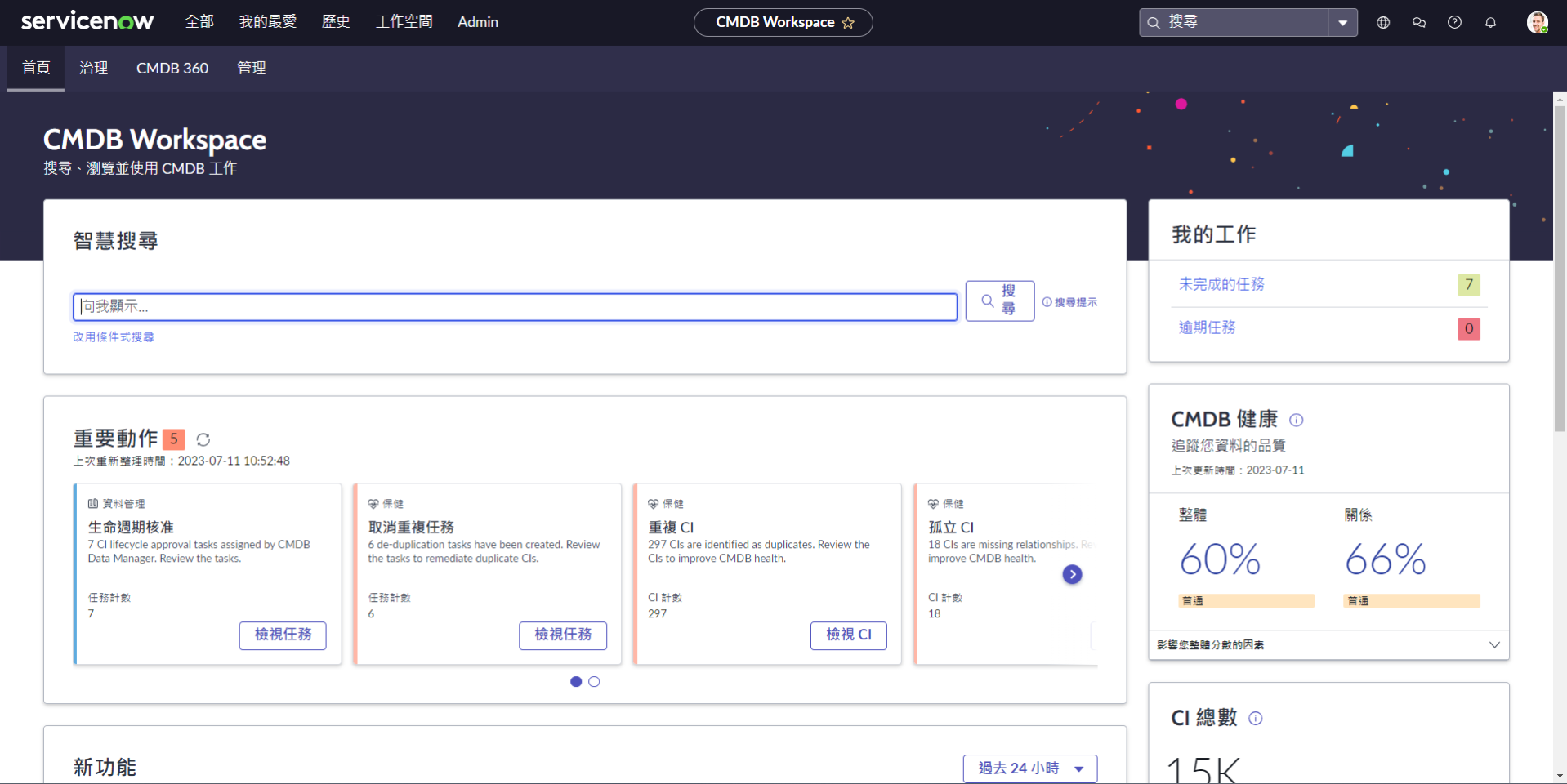Show the next 重要動作 cards with arrow
The width and height of the screenshot is (1567, 784).
(1073, 575)
